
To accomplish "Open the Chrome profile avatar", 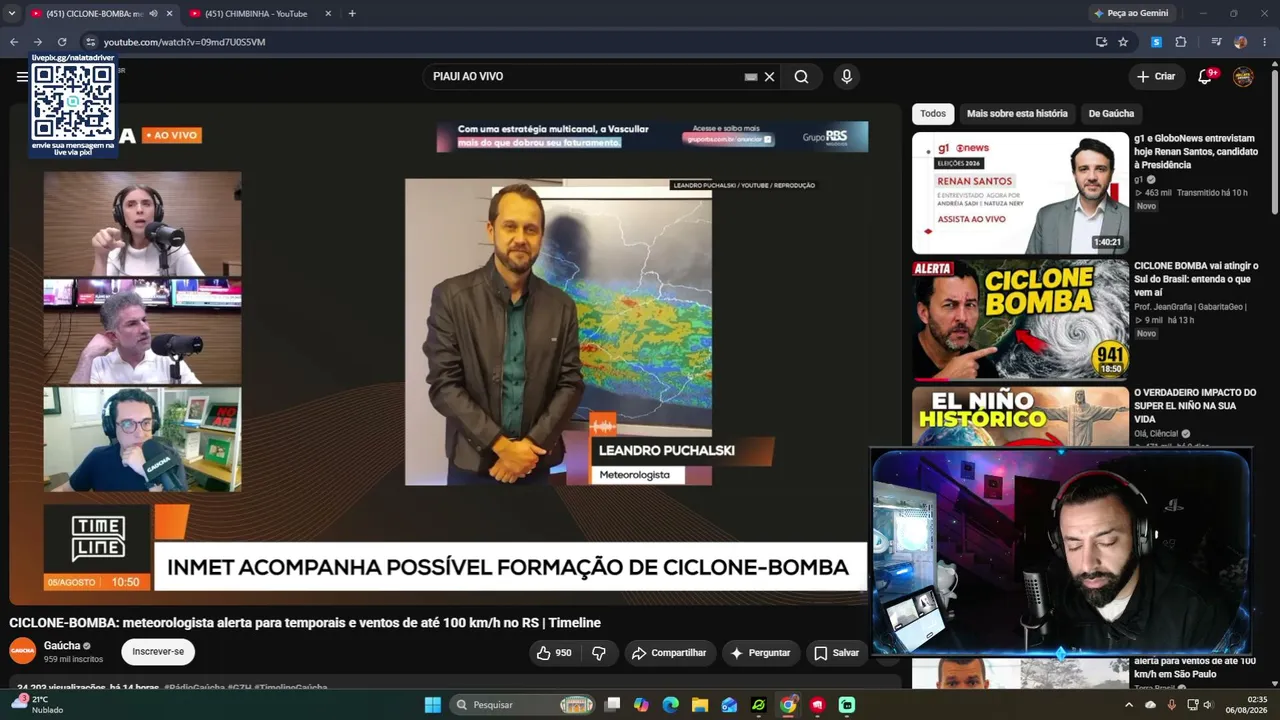I will click(1241, 42).
